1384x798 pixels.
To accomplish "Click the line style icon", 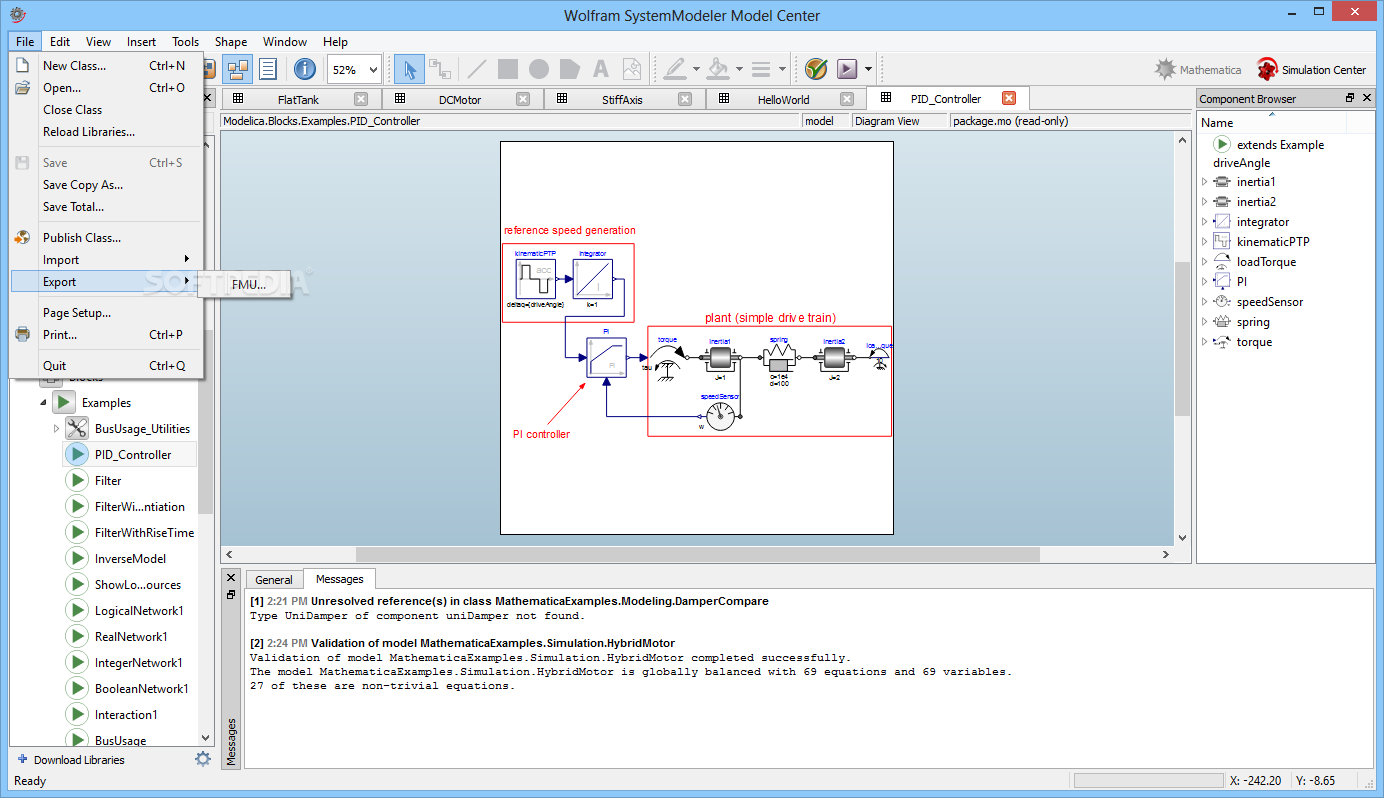I will pyautogui.click(x=761, y=69).
